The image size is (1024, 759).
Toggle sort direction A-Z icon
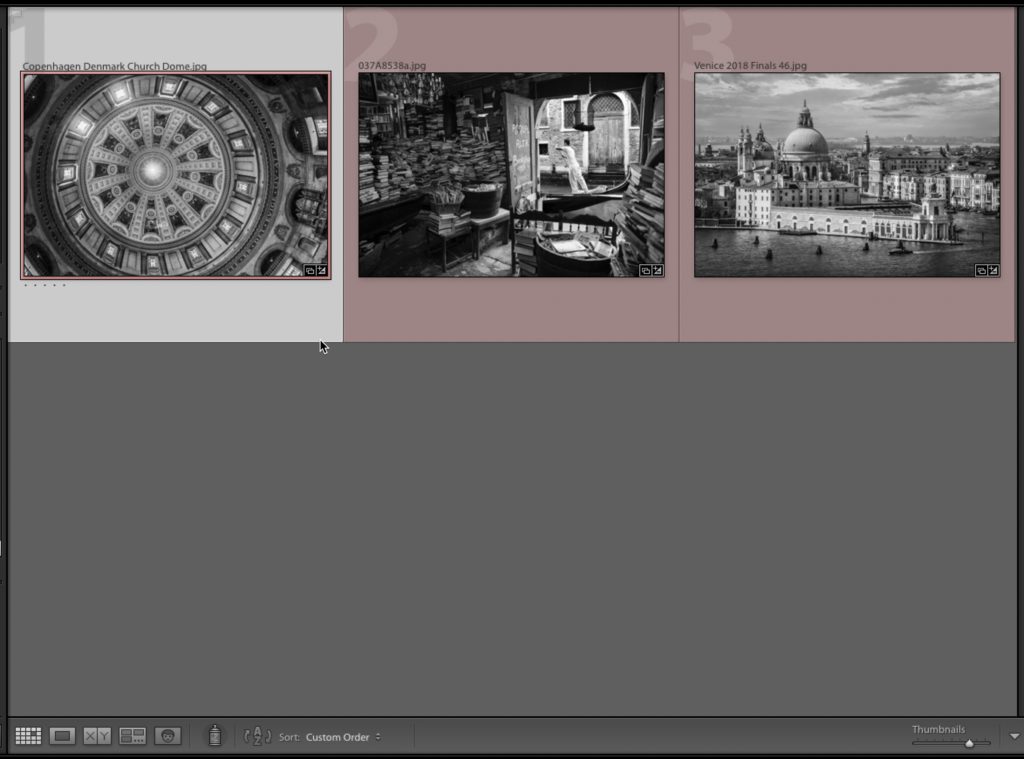point(257,736)
